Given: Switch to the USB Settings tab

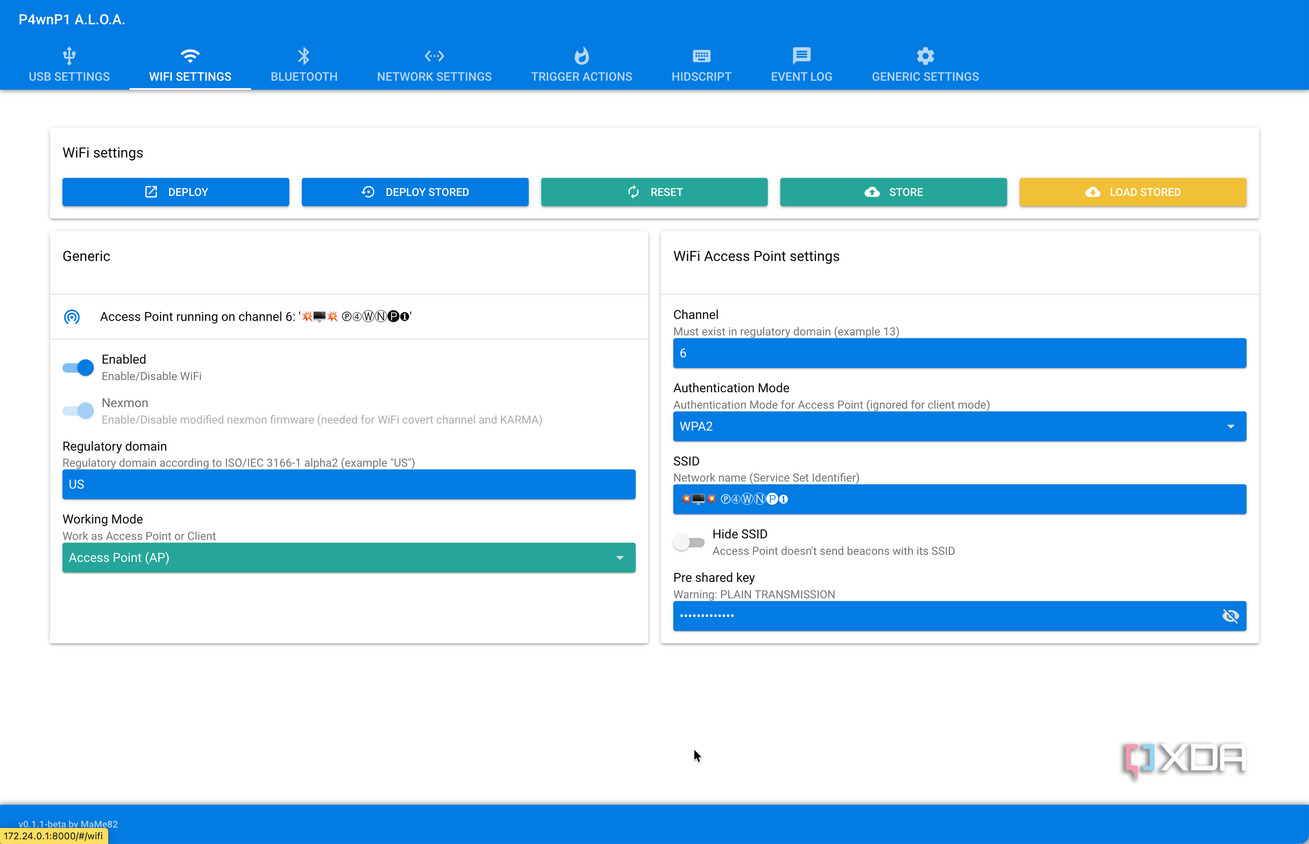Looking at the screenshot, I should click(69, 66).
